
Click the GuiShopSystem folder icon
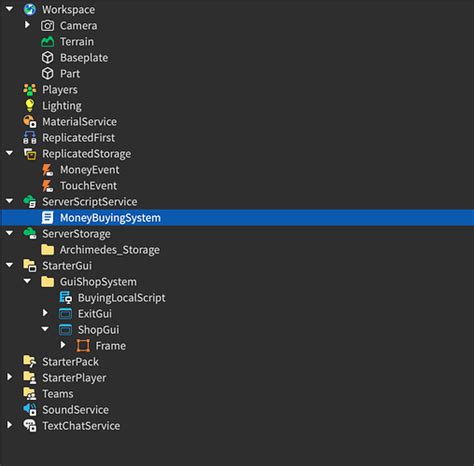pyautogui.click(x=47, y=282)
